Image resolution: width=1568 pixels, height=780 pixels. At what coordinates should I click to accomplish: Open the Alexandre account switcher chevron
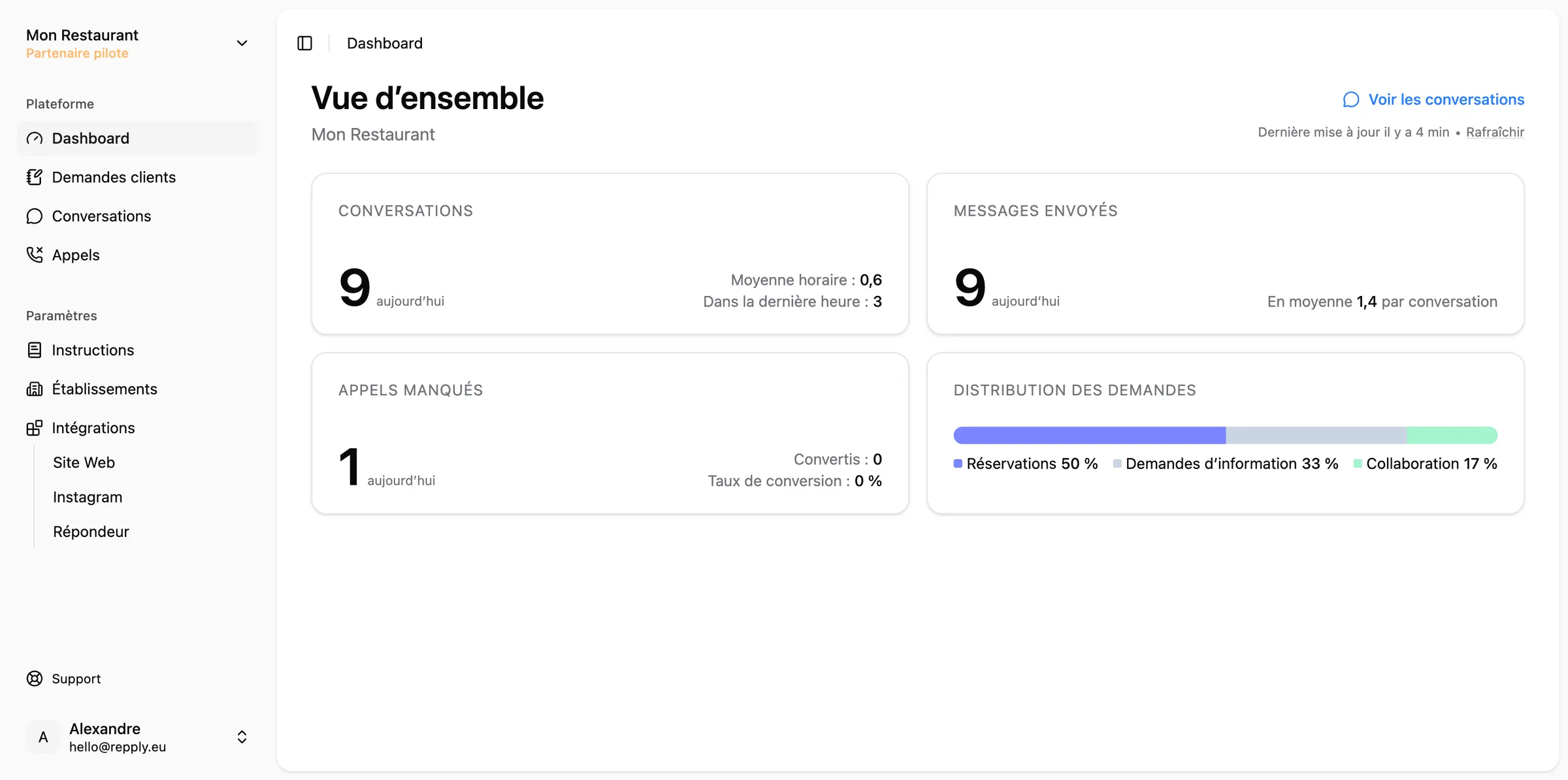pos(242,736)
